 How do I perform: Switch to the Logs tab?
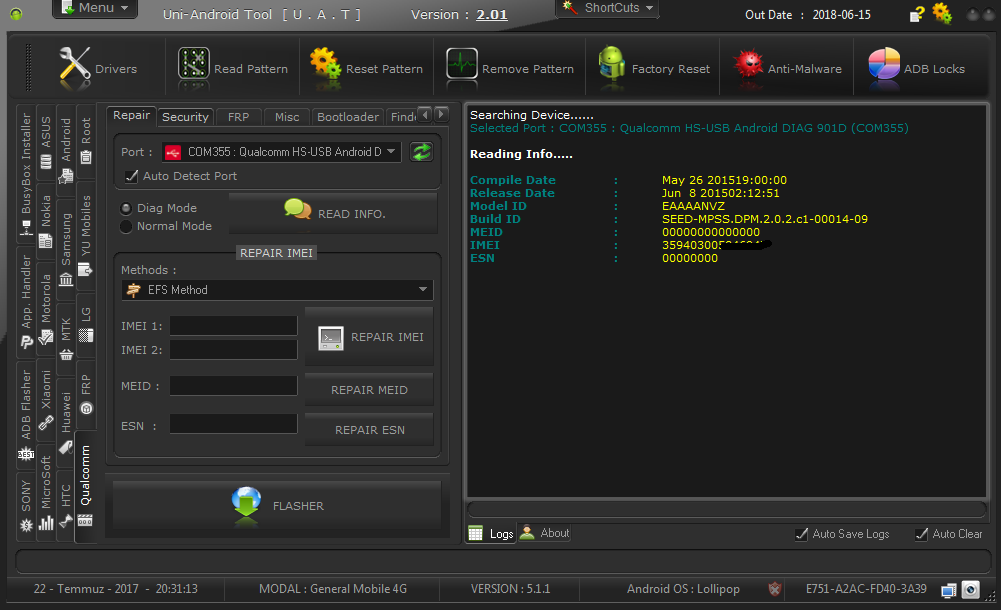(x=492, y=533)
